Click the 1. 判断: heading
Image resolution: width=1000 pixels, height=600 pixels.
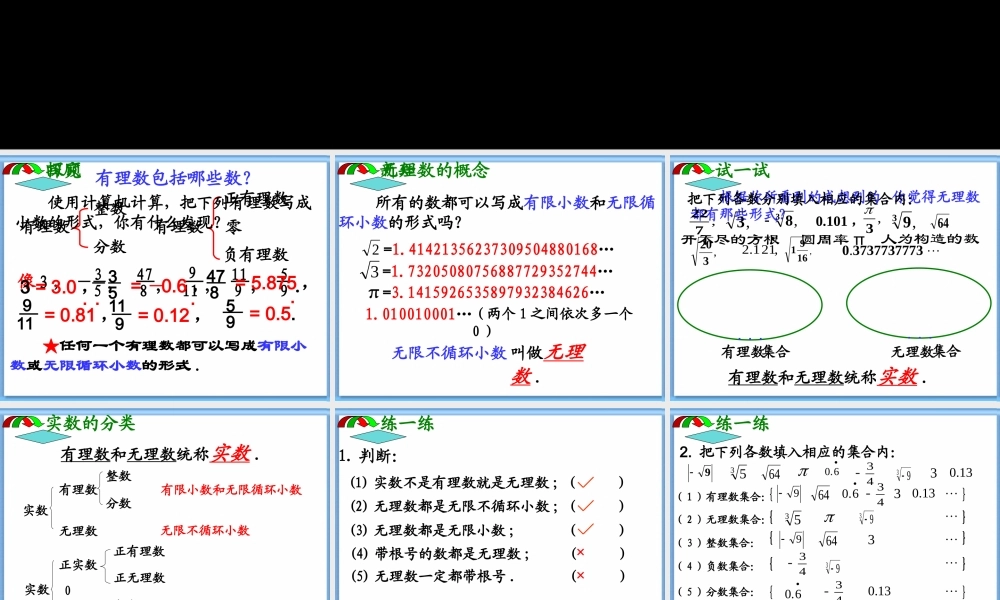tap(368, 456)
